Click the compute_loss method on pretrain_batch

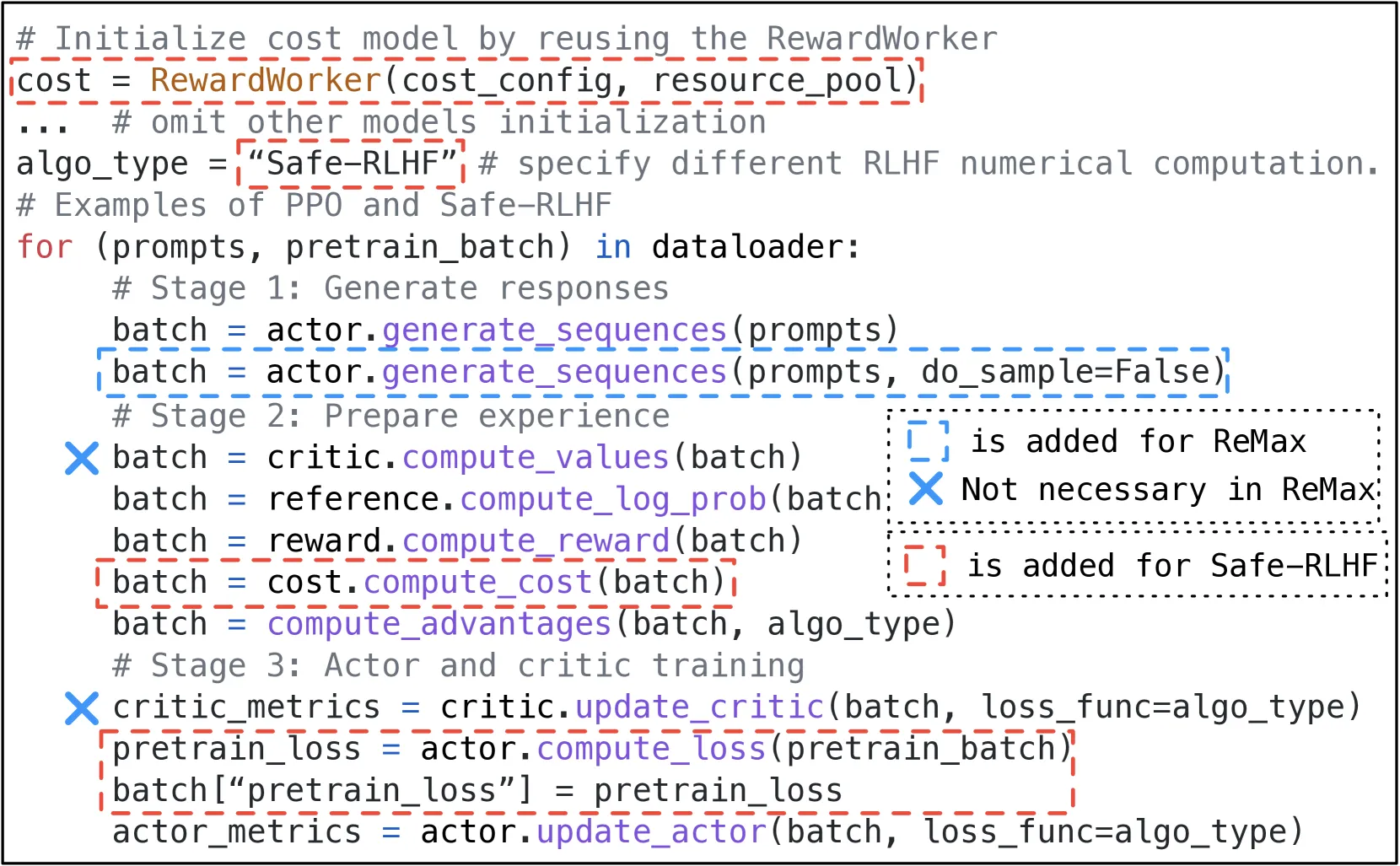652,749
